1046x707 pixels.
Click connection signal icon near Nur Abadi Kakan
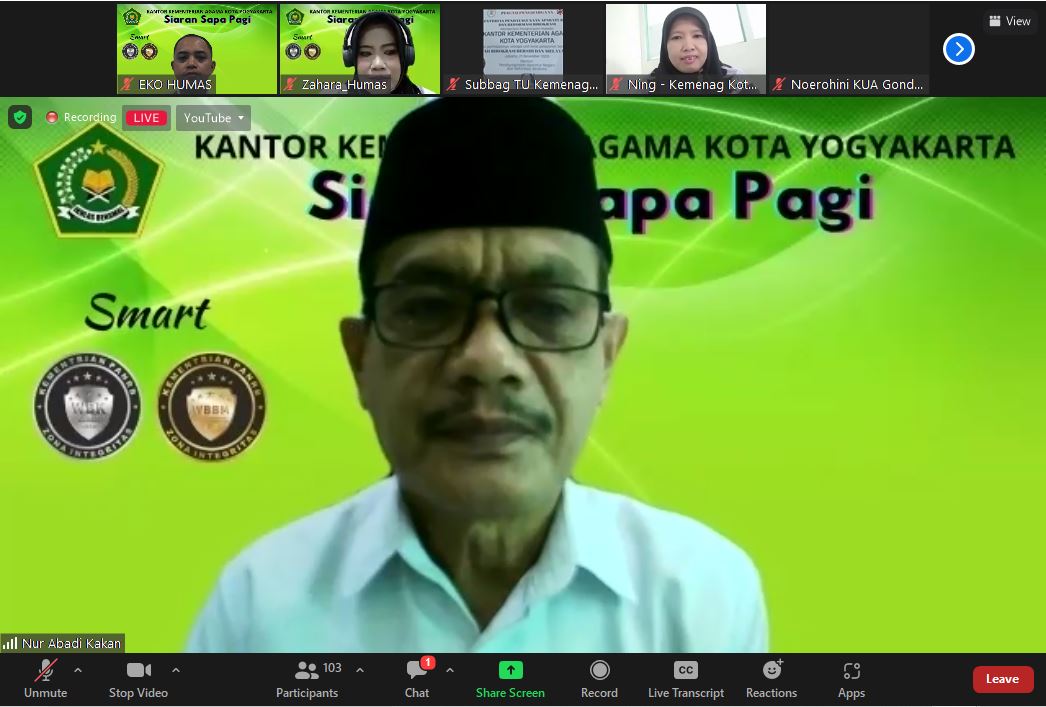[x=10, y=644]
